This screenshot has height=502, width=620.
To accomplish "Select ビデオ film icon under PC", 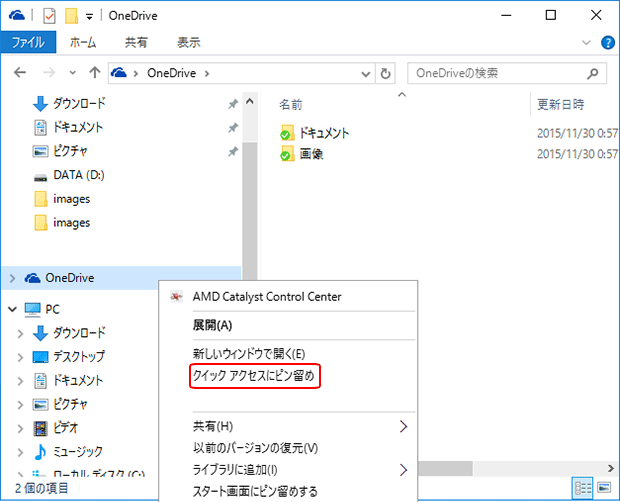I will pos(40,428).
